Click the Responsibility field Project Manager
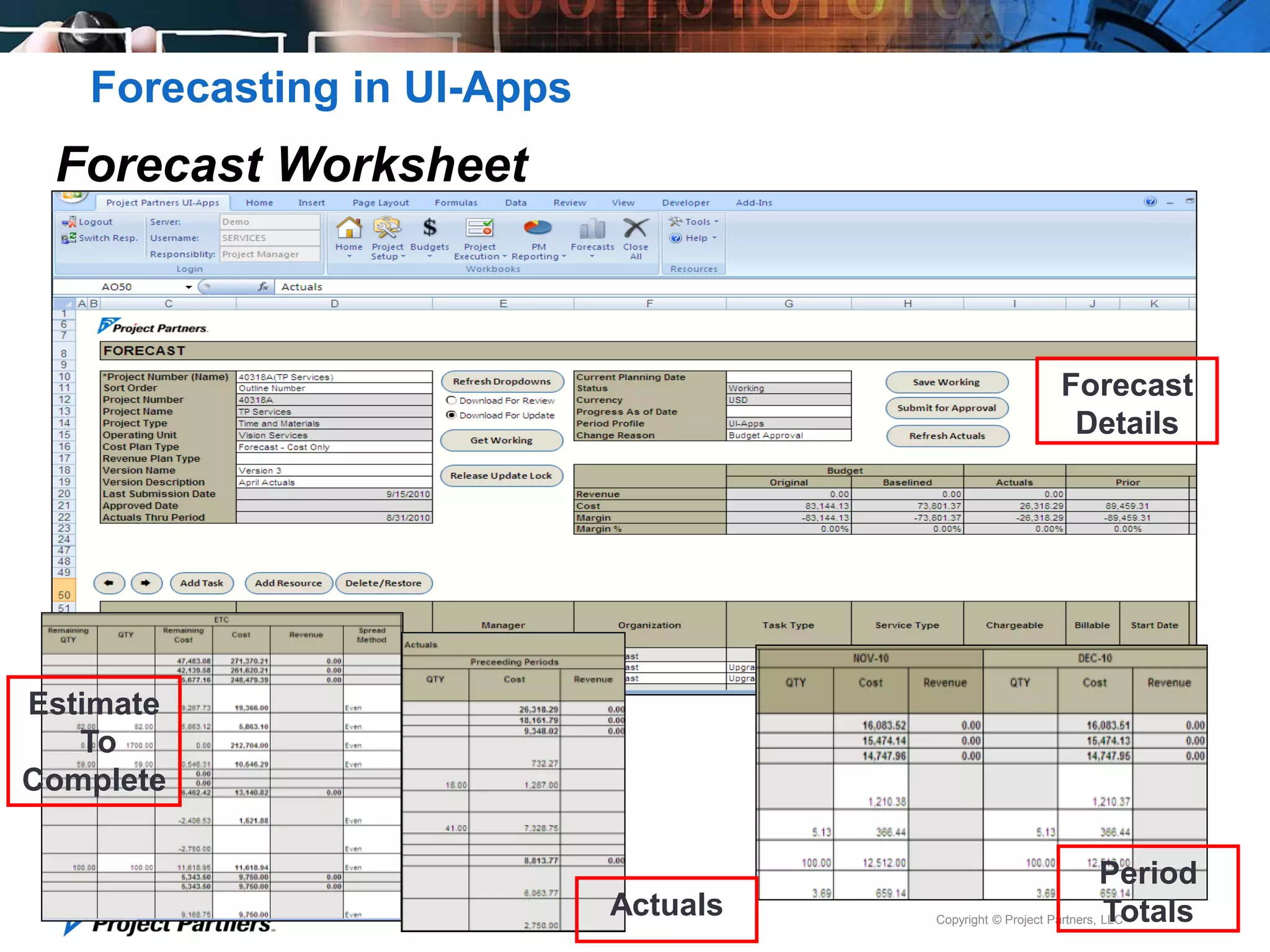 (270, 254)
